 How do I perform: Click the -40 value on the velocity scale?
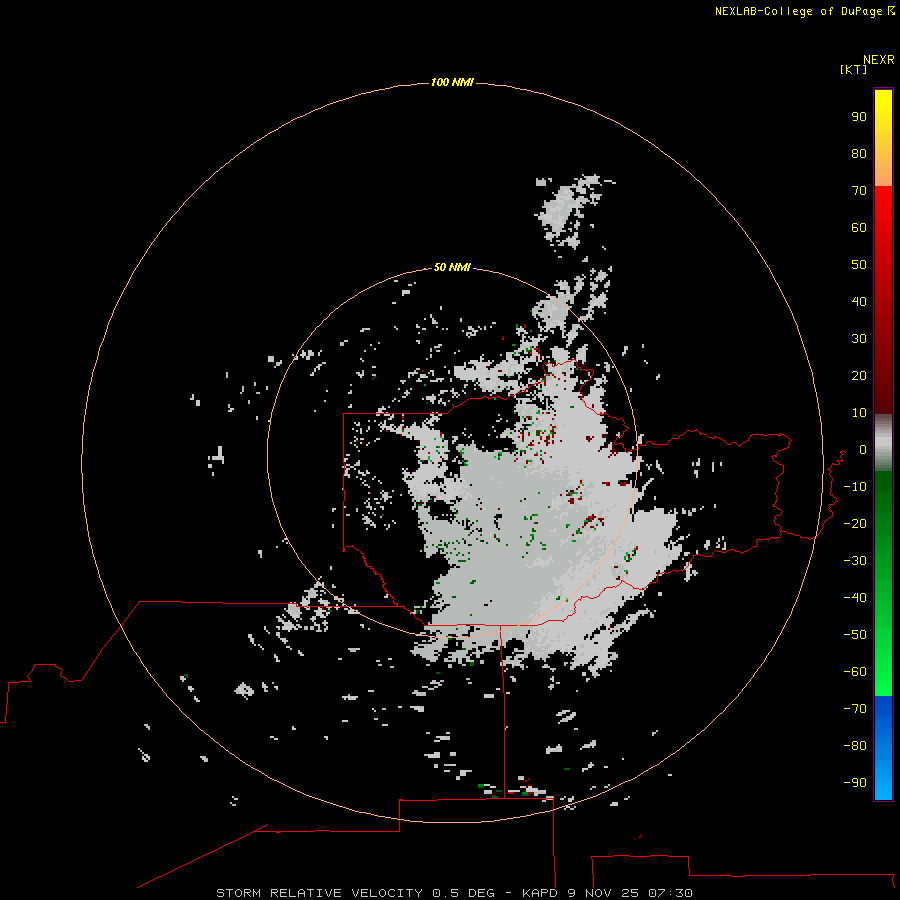click(x=855, y=598)
